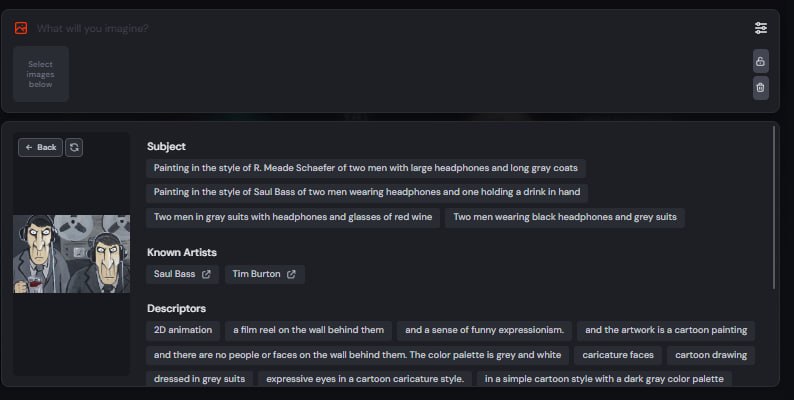Choose the 'cartoon drawing' descriptor tag
The image size is (794, 400).
click(710, 355)
